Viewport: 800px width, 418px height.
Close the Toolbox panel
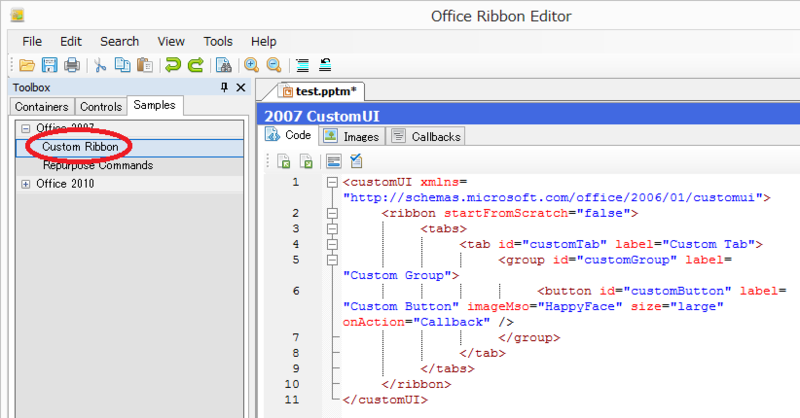[x=241, y=87]
